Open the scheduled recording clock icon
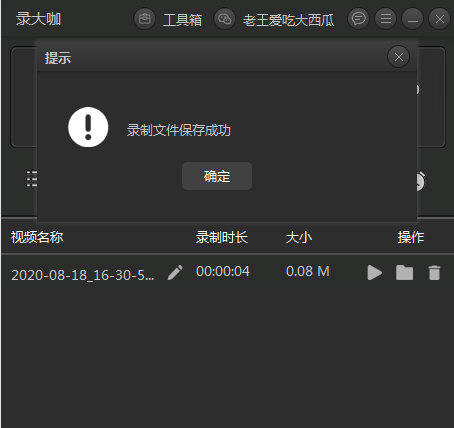The height and width of the screenshot is (428, 454). tap(421, 181)
